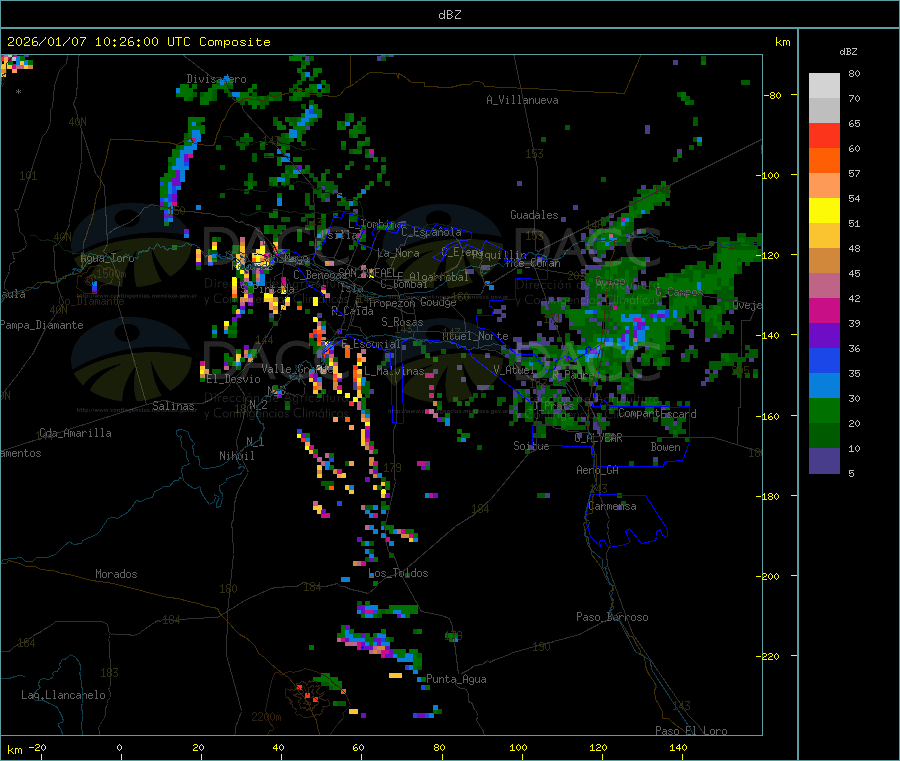Viewport: 900px width, 761px height.
Task: Click the -200 km vertical axis tick
Action: pyautogui.click(x=770, y=576)
